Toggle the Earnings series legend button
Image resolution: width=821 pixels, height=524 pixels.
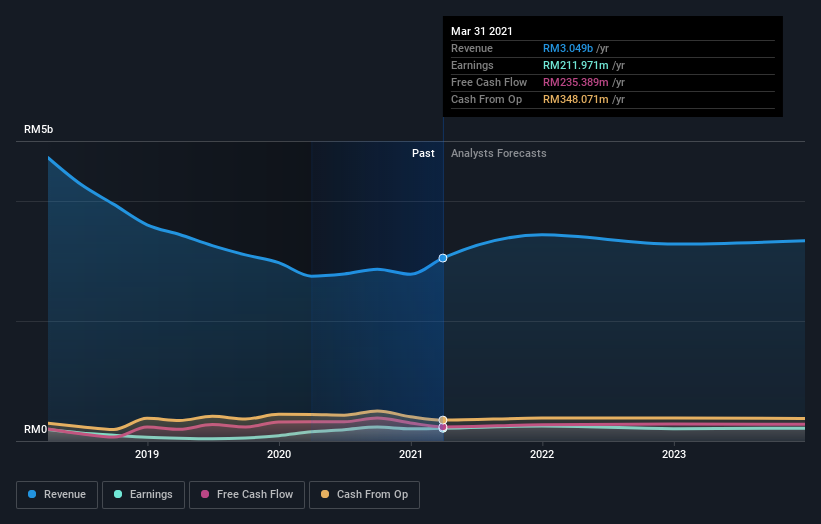[x=143, y=495]
